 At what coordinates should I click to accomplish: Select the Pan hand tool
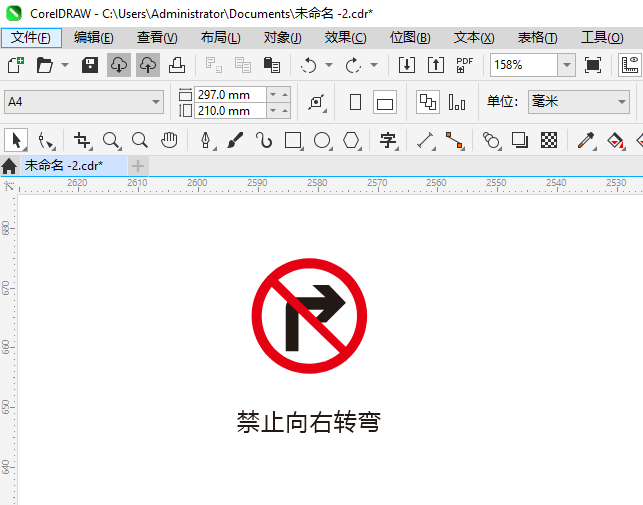point(169,140)
